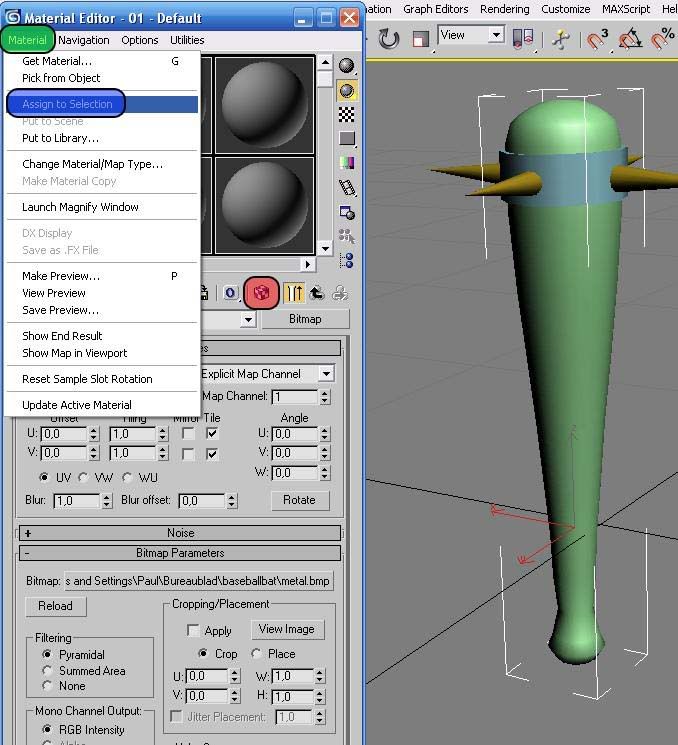Image resolution: width=678 pixels, height=745 pixels.
Task: Open the Rendering menu in main window
Action: [505, 9]
